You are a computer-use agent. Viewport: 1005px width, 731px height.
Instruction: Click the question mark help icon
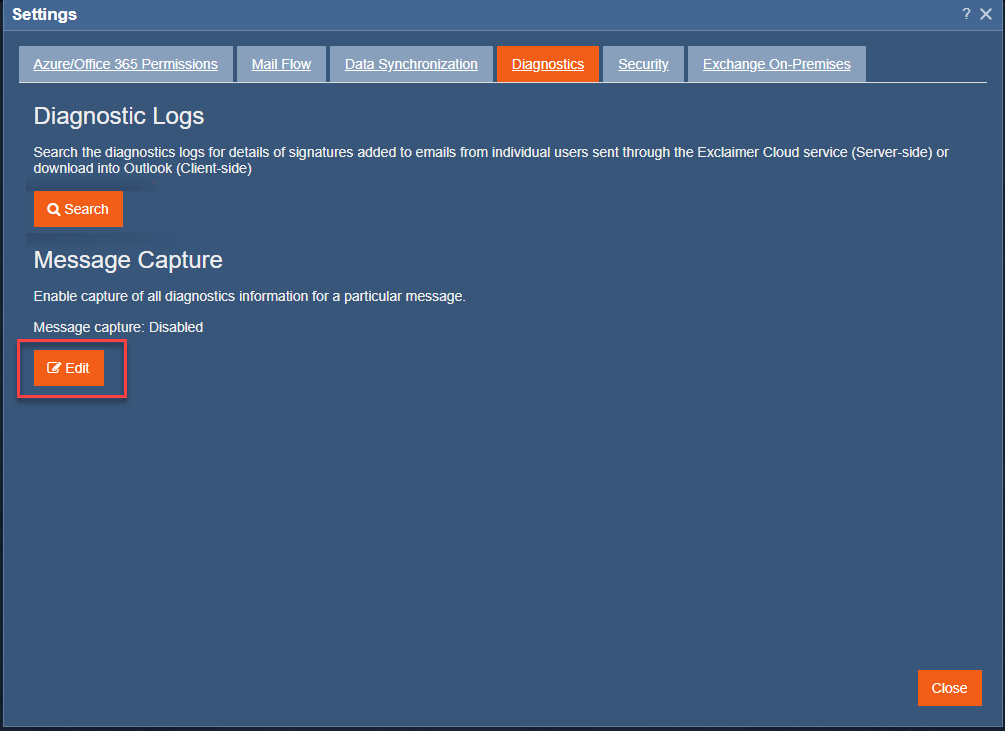966,14
